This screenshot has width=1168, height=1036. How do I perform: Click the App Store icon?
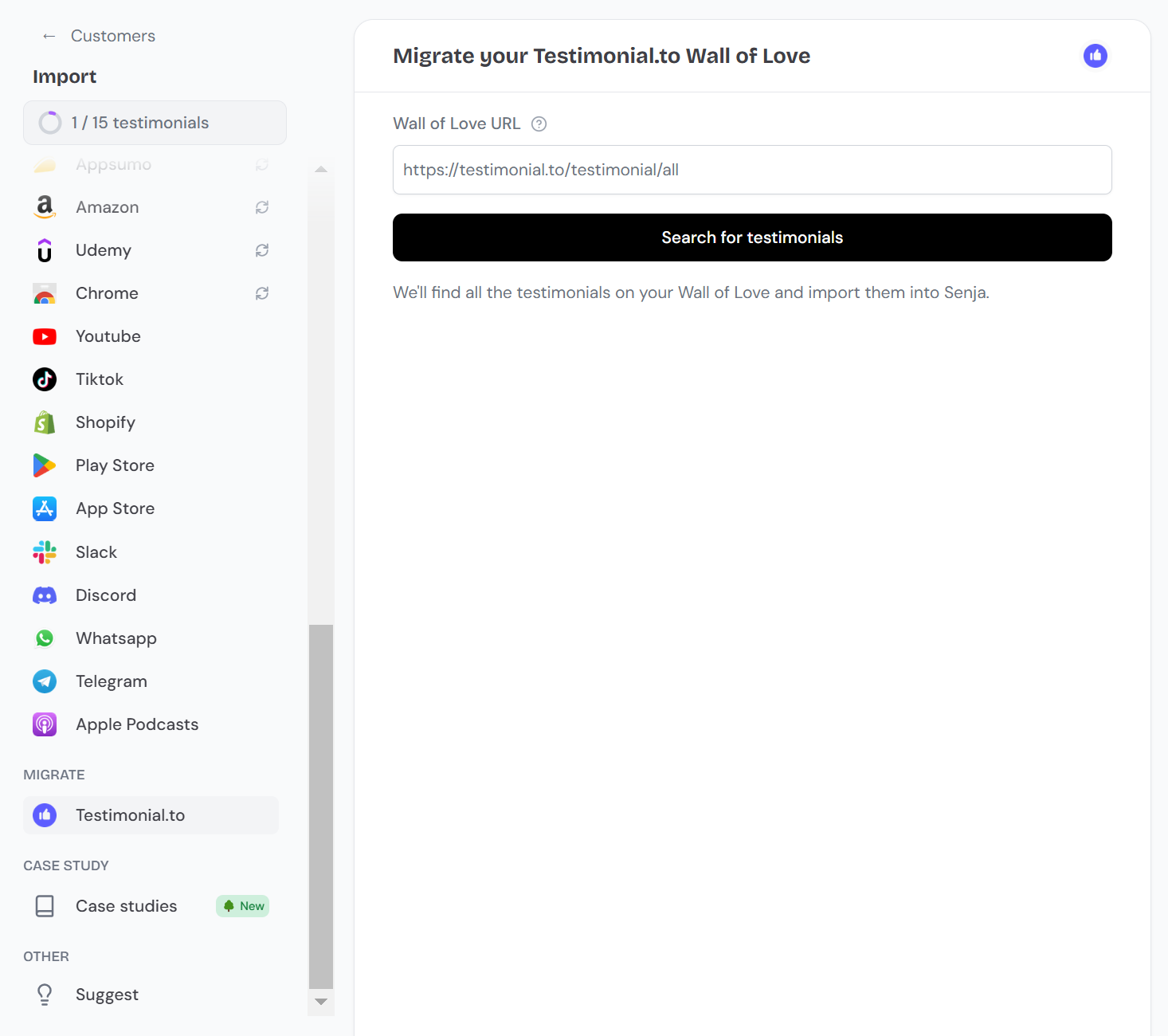(x=45, y=508)
